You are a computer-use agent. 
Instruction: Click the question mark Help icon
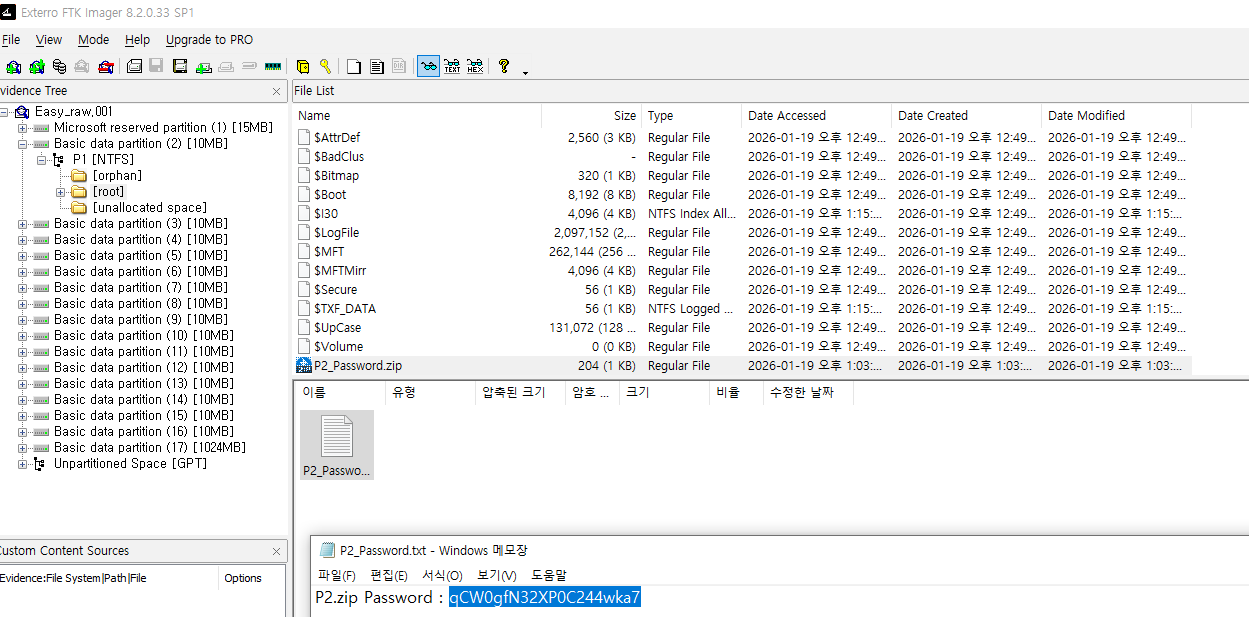504,67
